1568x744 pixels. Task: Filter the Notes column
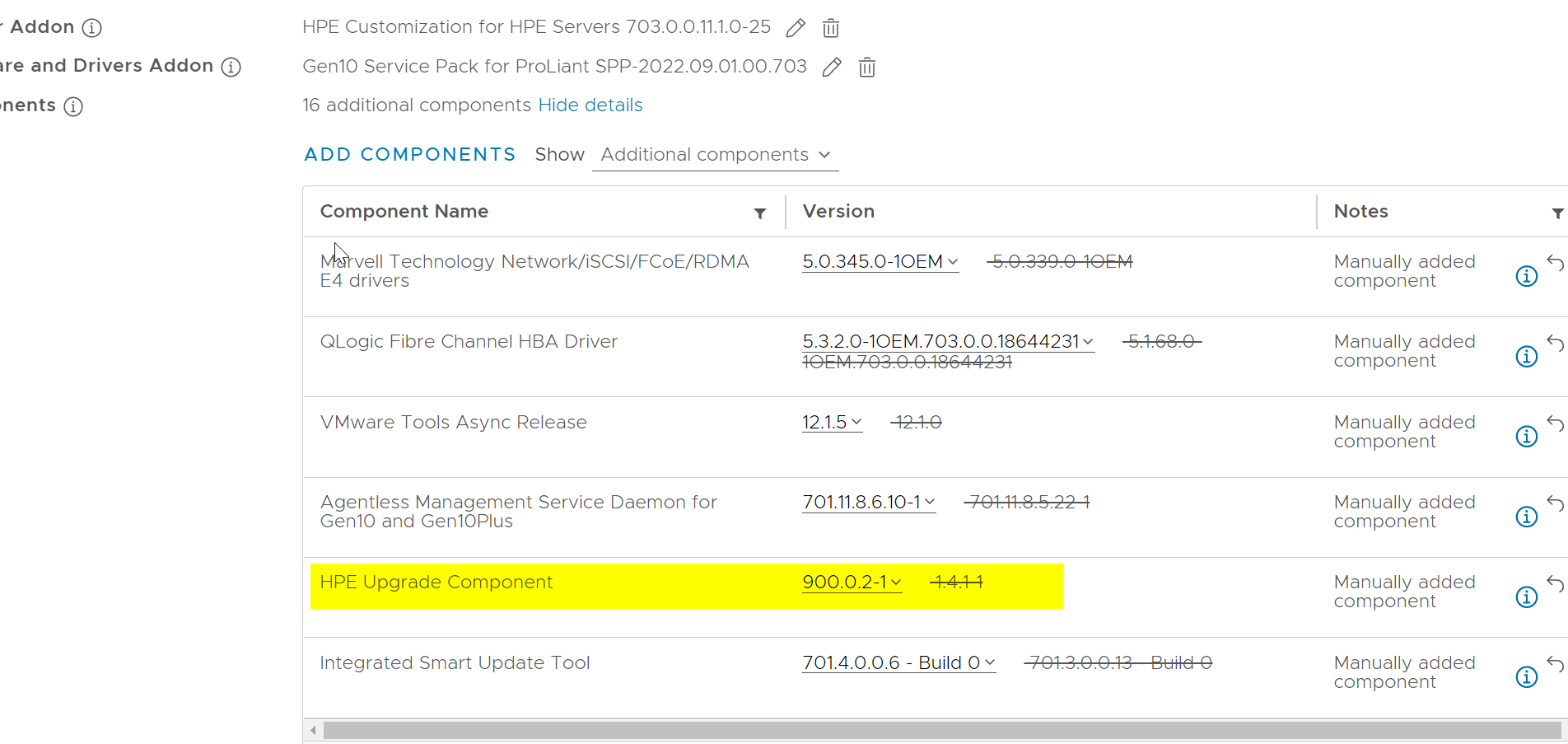click(1557, 213)
